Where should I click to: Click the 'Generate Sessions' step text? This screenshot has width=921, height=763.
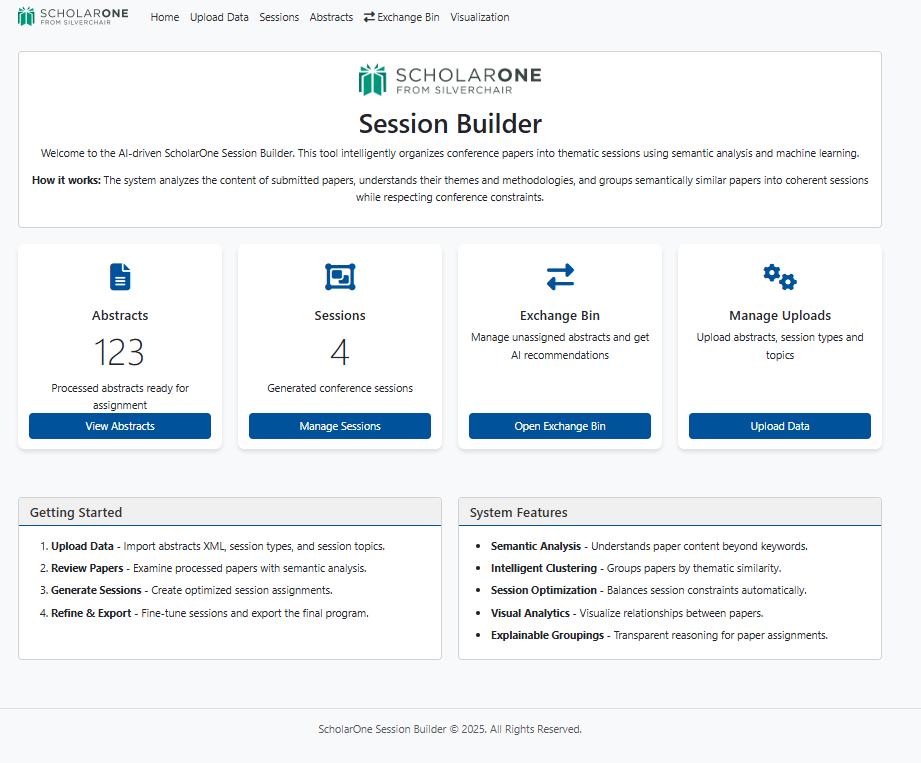click(x=96, y=590)
